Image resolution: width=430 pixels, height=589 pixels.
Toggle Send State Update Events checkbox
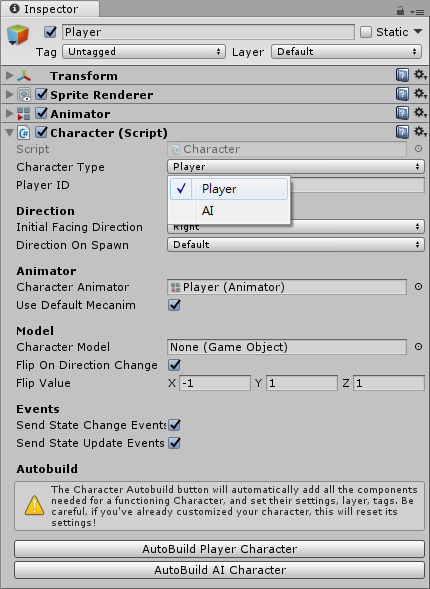tap(174, 443)
